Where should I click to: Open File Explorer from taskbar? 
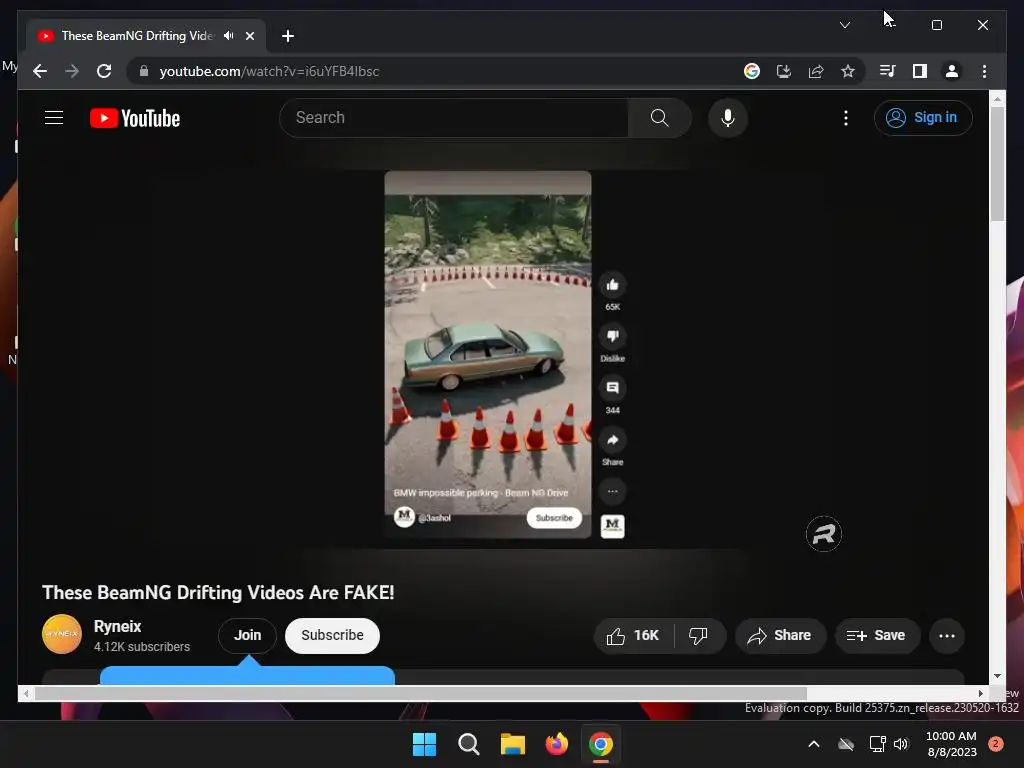513,744
